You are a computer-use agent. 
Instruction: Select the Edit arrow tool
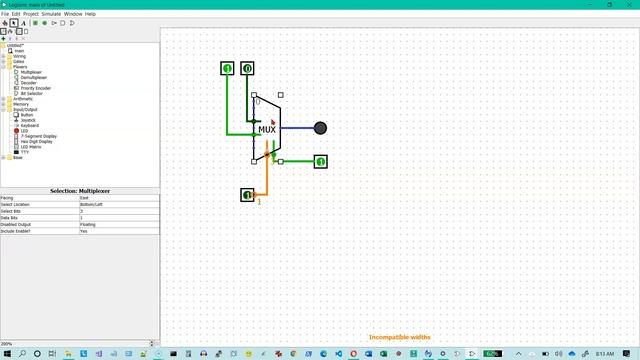point(14,23)
